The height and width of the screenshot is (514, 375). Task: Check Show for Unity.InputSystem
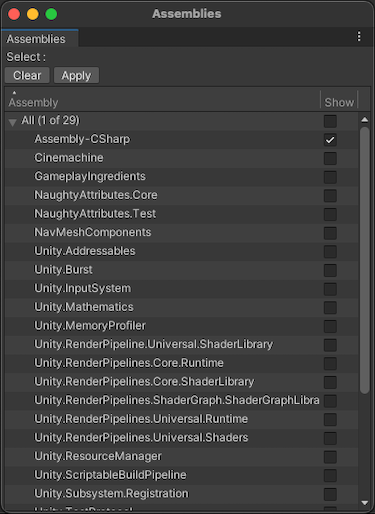(330, 289)
